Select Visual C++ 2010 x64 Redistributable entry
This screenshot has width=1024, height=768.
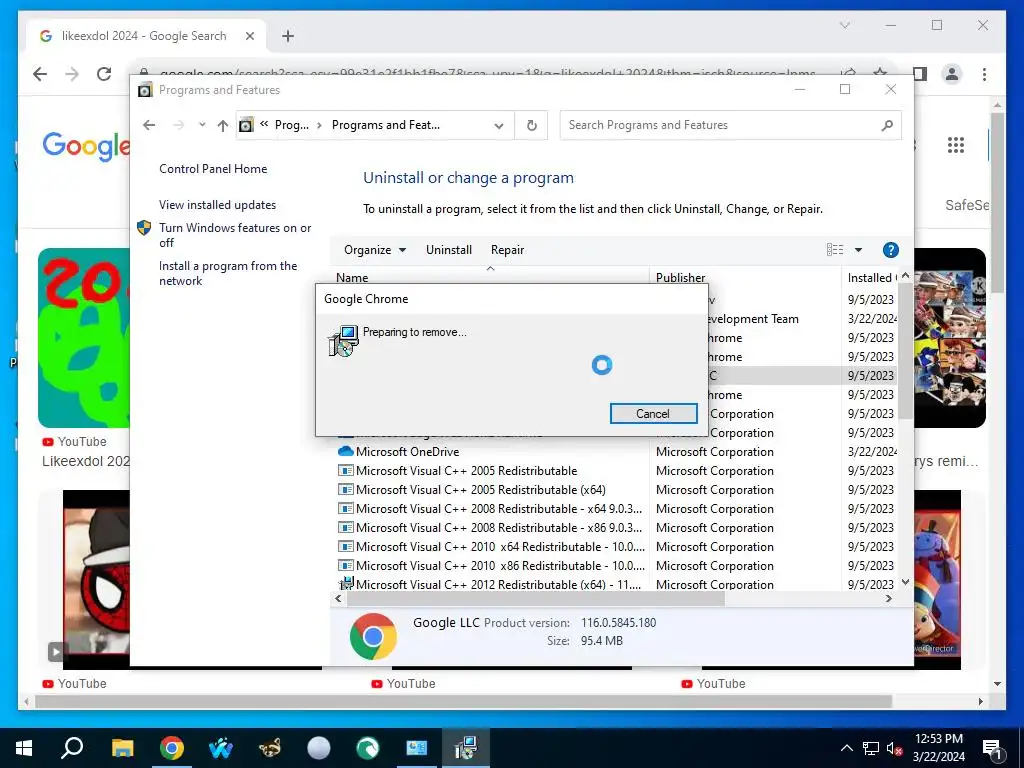(500, 546)
